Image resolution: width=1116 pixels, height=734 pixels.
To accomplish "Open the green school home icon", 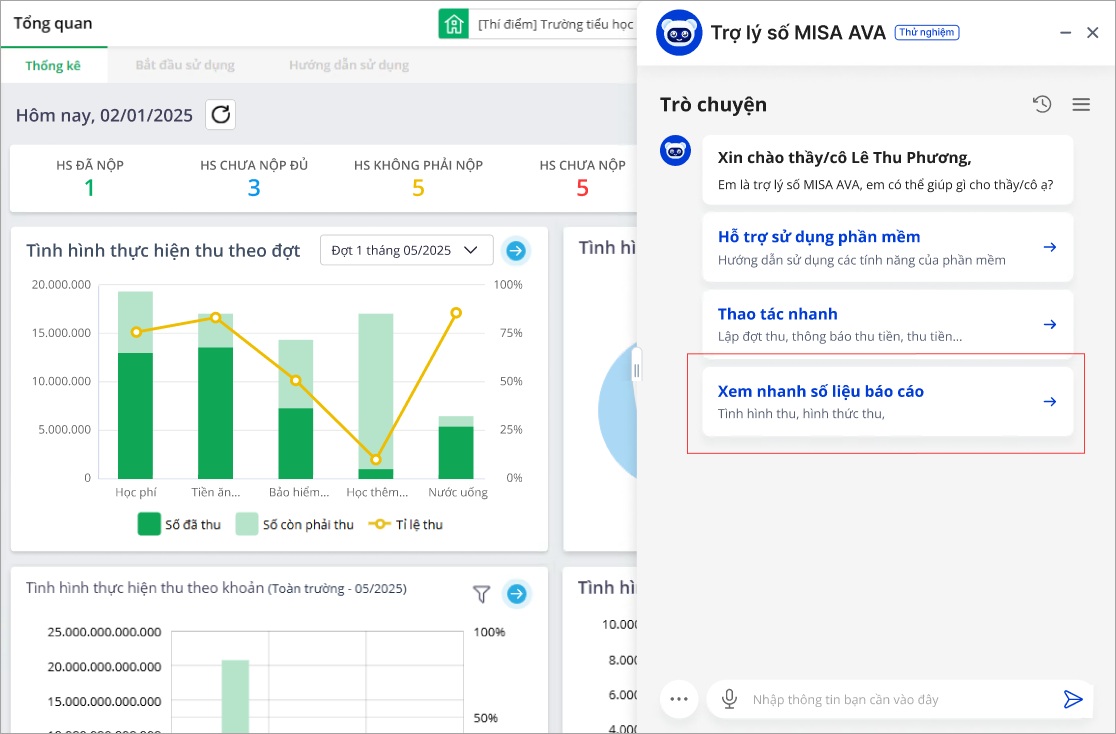I will point(453,24).
